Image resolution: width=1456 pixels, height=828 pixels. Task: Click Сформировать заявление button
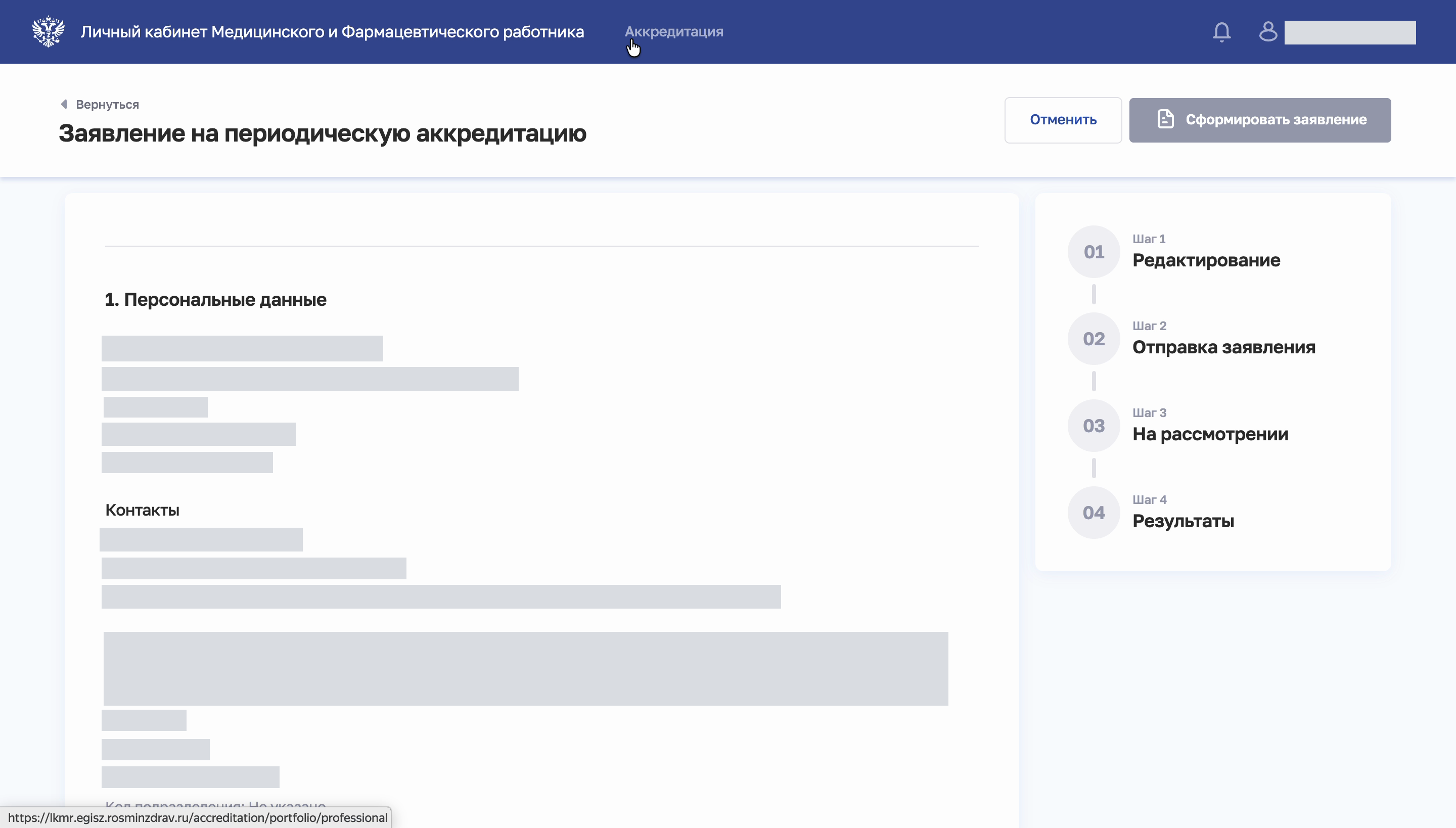pyautogui.click(x=1260, y=120)
